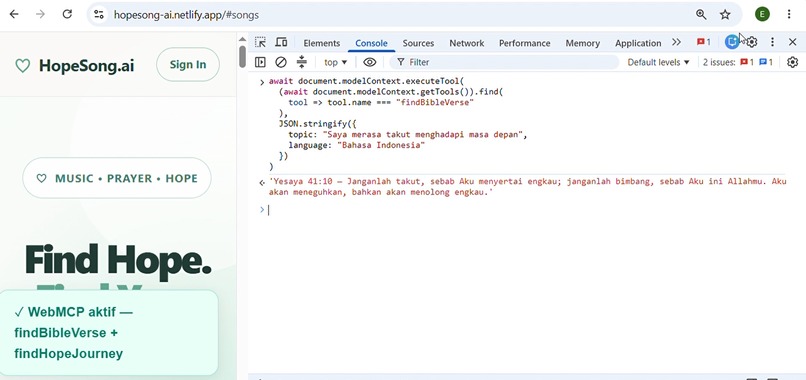The width and height of the screenshot is (806, 380).
Task: Click the MUSIC • PRAYER • HOPE pill
Action: [x=117, y=178]
